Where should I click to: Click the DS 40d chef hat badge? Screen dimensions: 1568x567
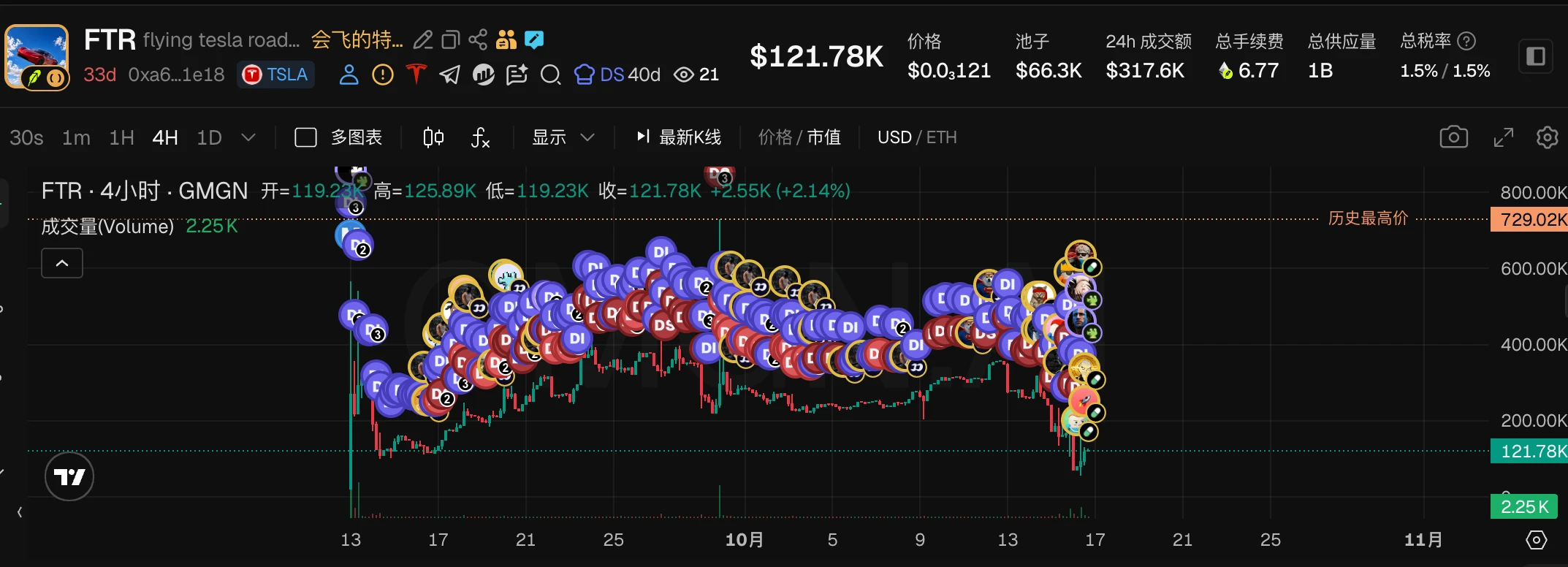coord(617,75)
